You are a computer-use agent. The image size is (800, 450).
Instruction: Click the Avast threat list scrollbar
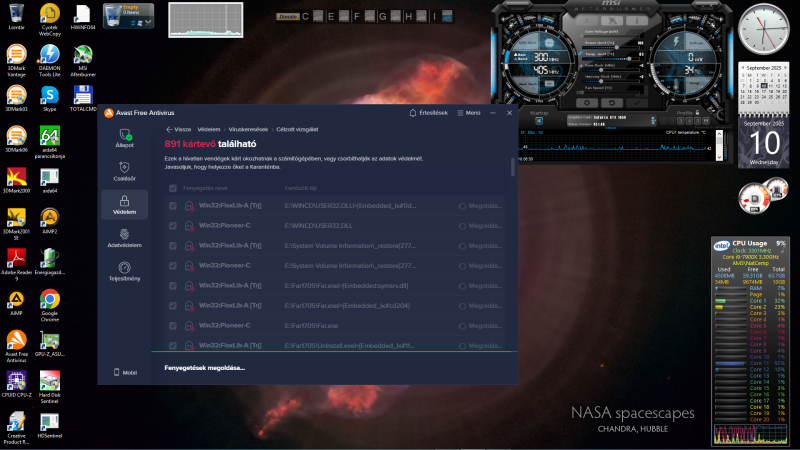(513, 167)
